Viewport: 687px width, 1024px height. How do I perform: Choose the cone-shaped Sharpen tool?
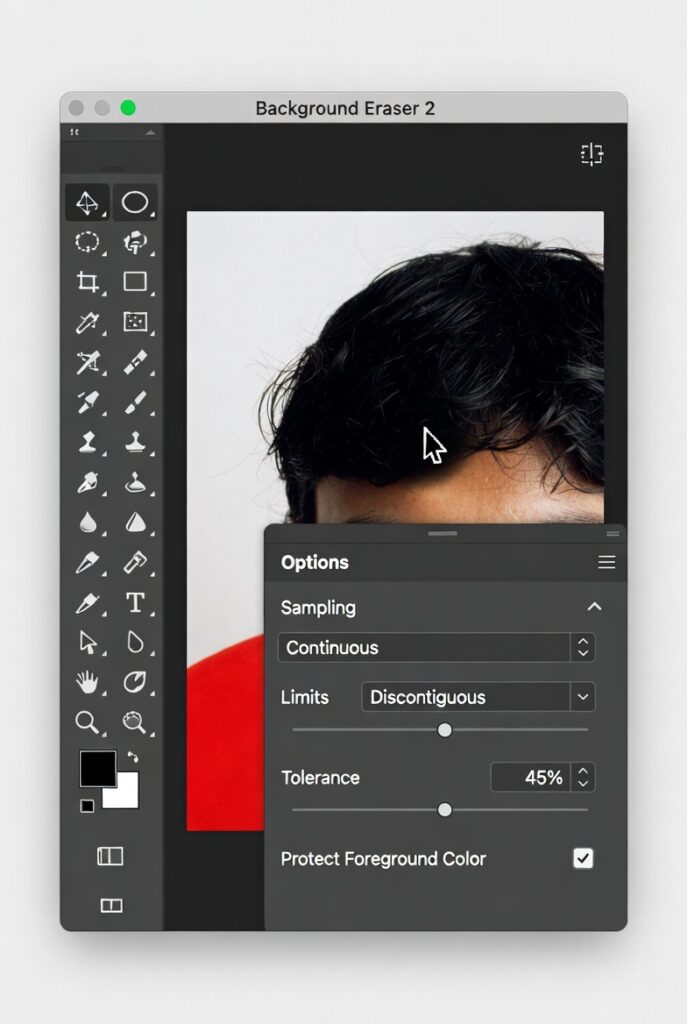(135, 522)
